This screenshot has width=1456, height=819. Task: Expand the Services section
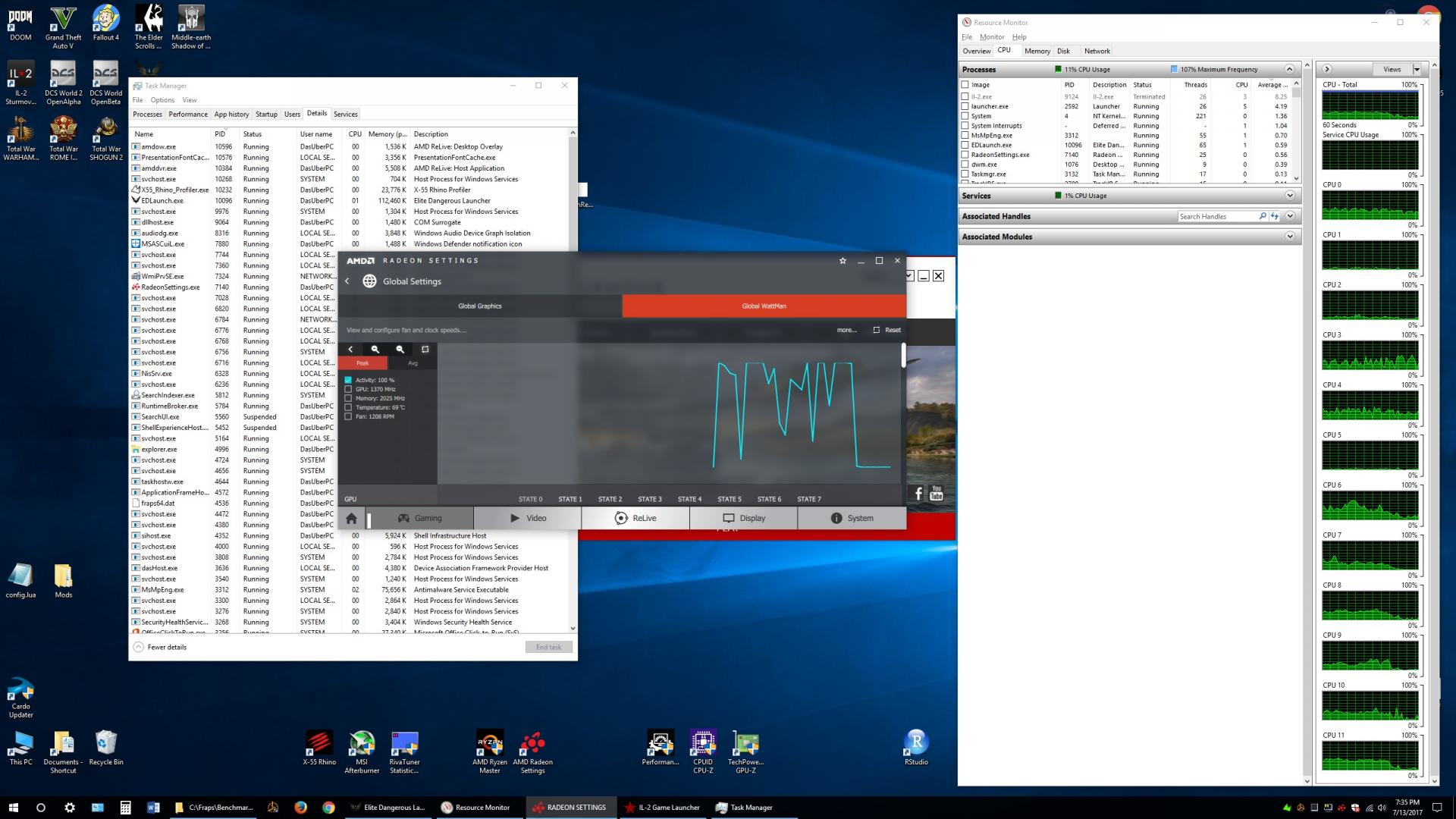1289,196
